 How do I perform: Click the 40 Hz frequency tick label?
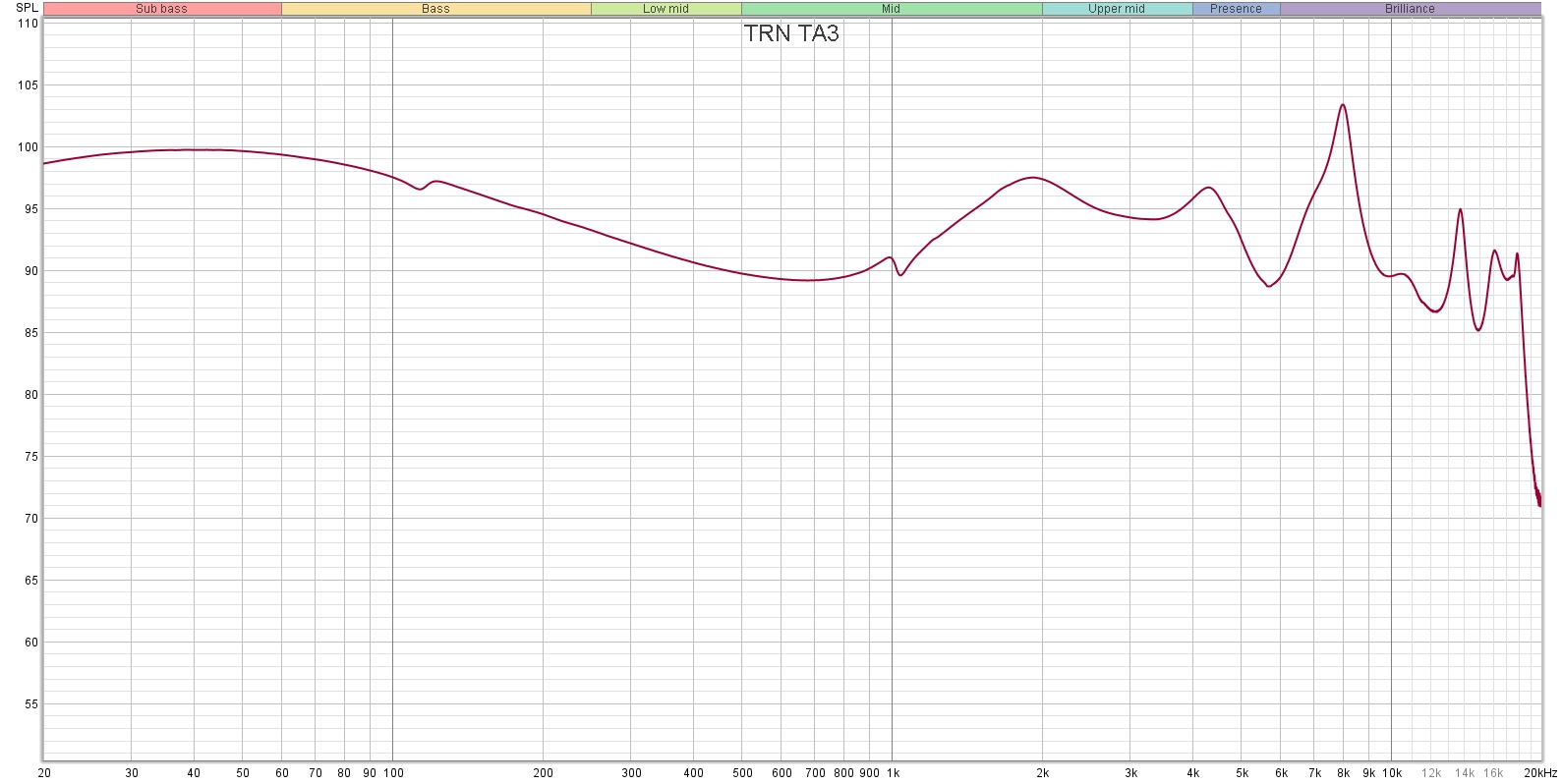pyautogui.click(x=194, y=773)
